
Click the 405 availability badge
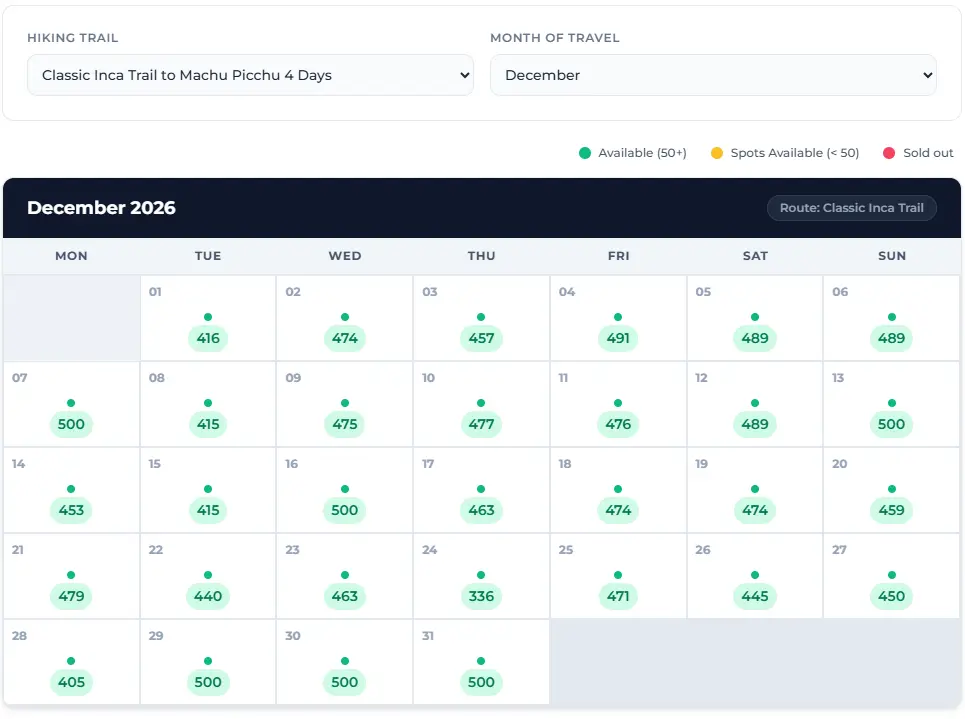pyautogui.click(x=71, y=683)
